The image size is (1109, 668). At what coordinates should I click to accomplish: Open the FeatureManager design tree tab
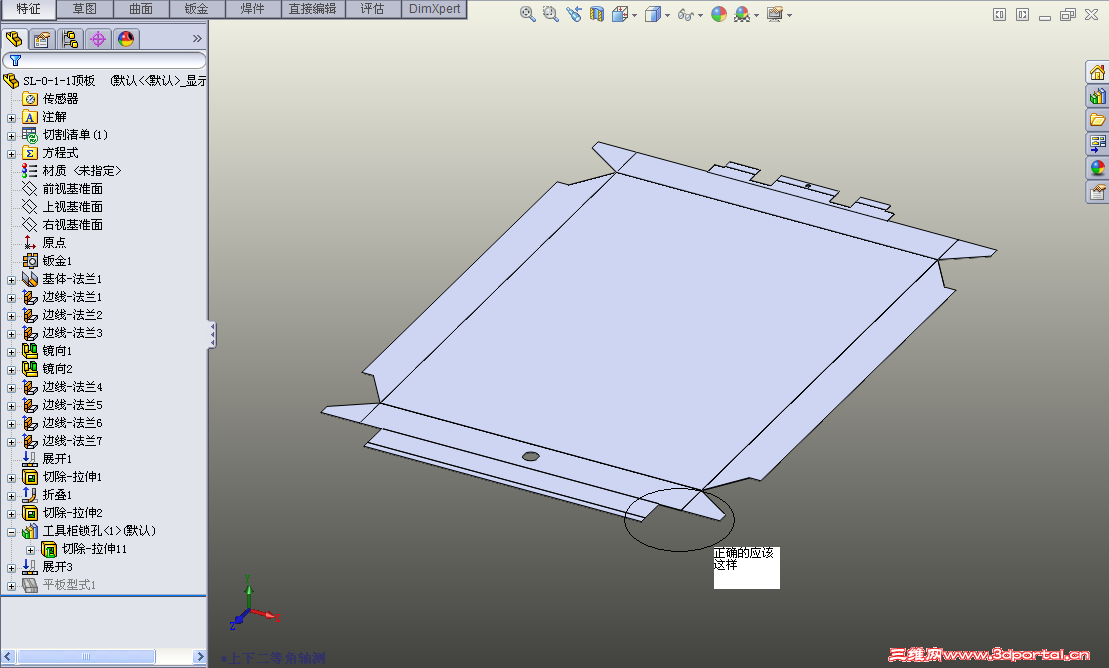tap(14, 39)
